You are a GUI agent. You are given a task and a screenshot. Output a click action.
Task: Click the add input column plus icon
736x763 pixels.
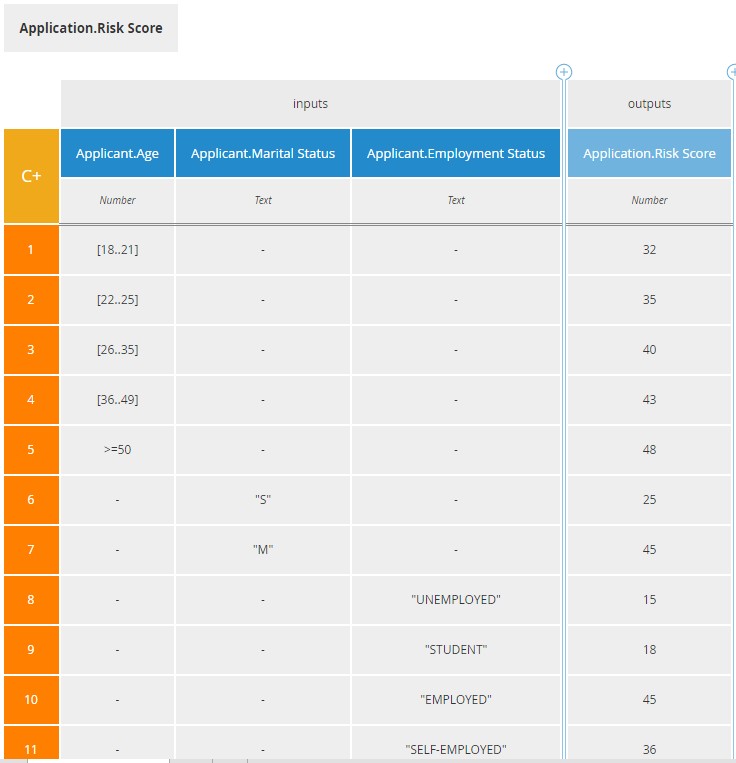tap(564, 72)
